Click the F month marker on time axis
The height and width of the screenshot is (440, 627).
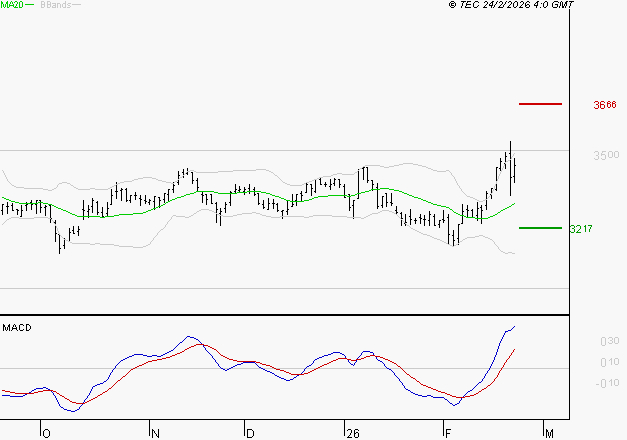click(448, 434)
